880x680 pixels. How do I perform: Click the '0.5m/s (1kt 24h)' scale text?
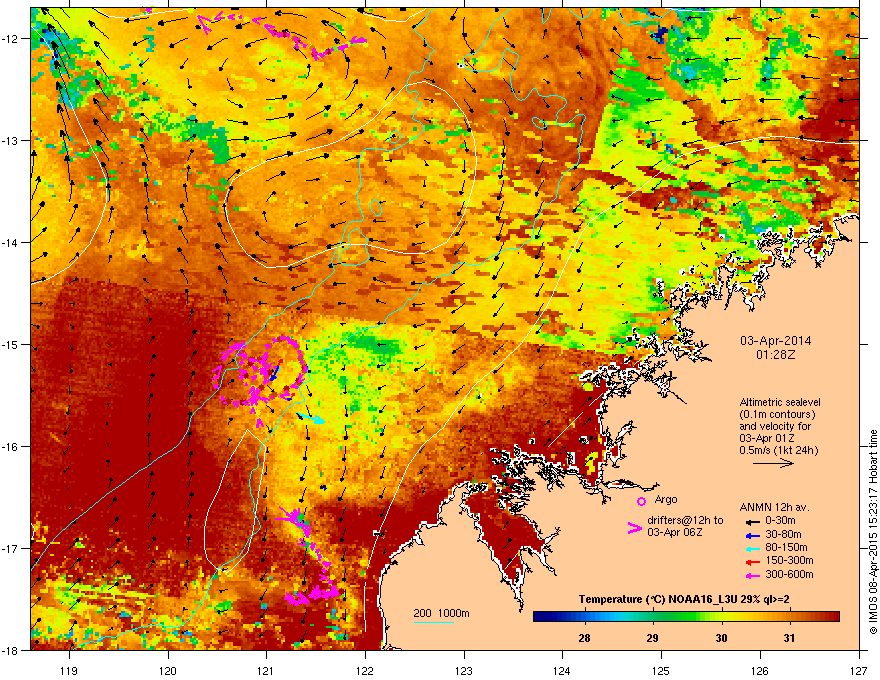click(778, 450)
